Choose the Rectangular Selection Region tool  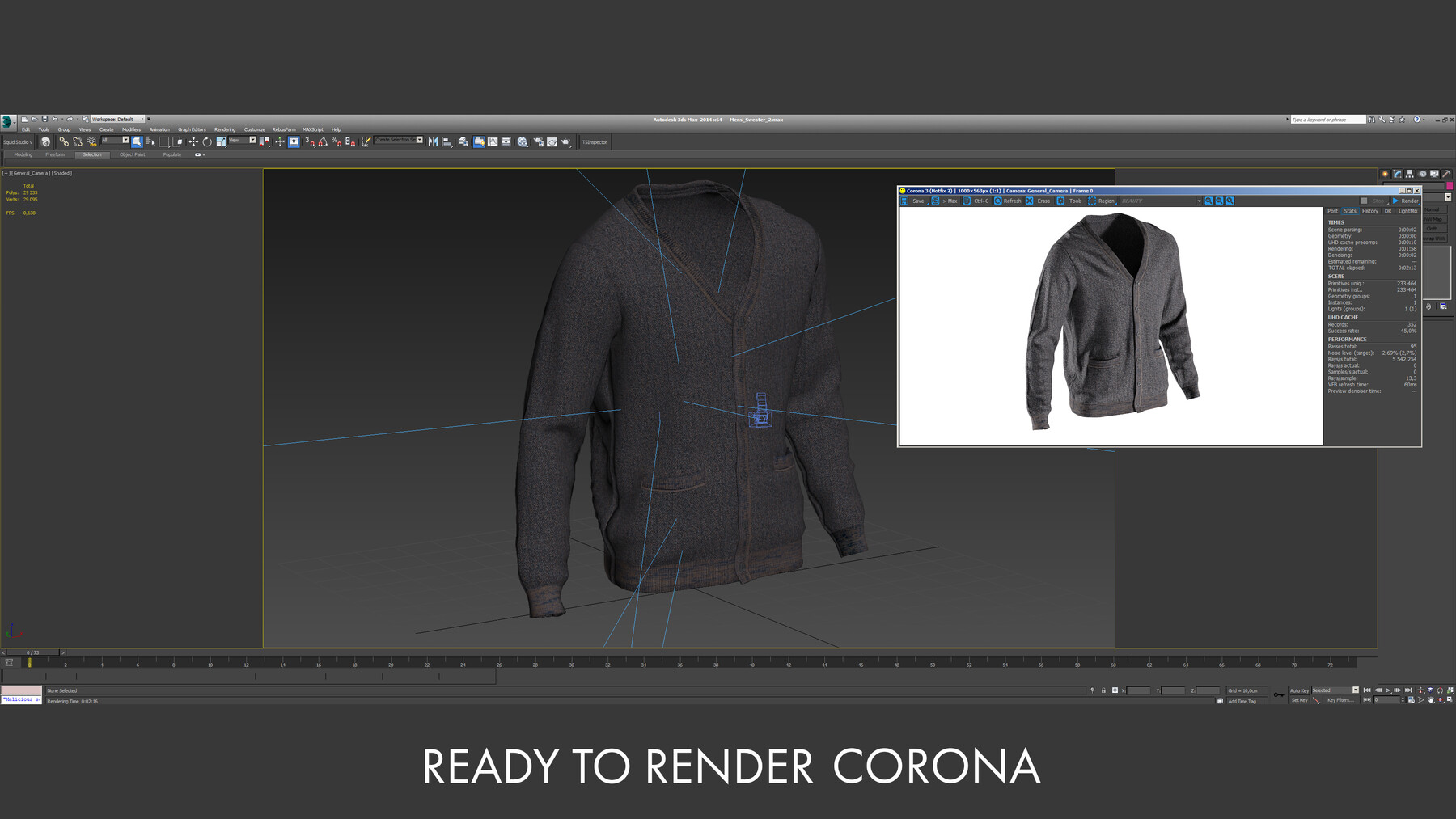point(164,141)
